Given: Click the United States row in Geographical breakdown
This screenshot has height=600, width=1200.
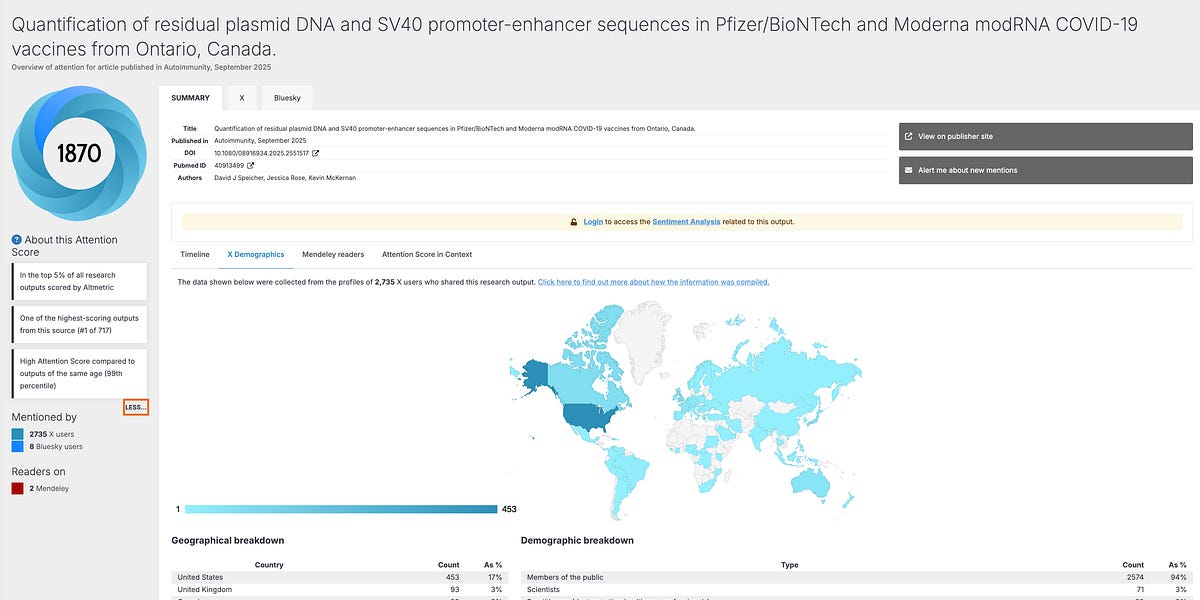Looking at the screenshot, I should 340,577.
